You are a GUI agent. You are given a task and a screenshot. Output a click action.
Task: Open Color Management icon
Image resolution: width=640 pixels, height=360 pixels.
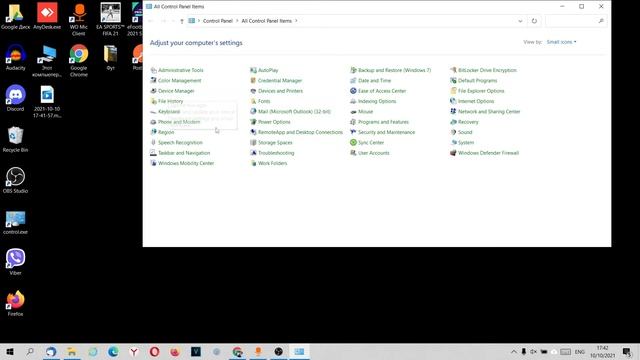153,80
